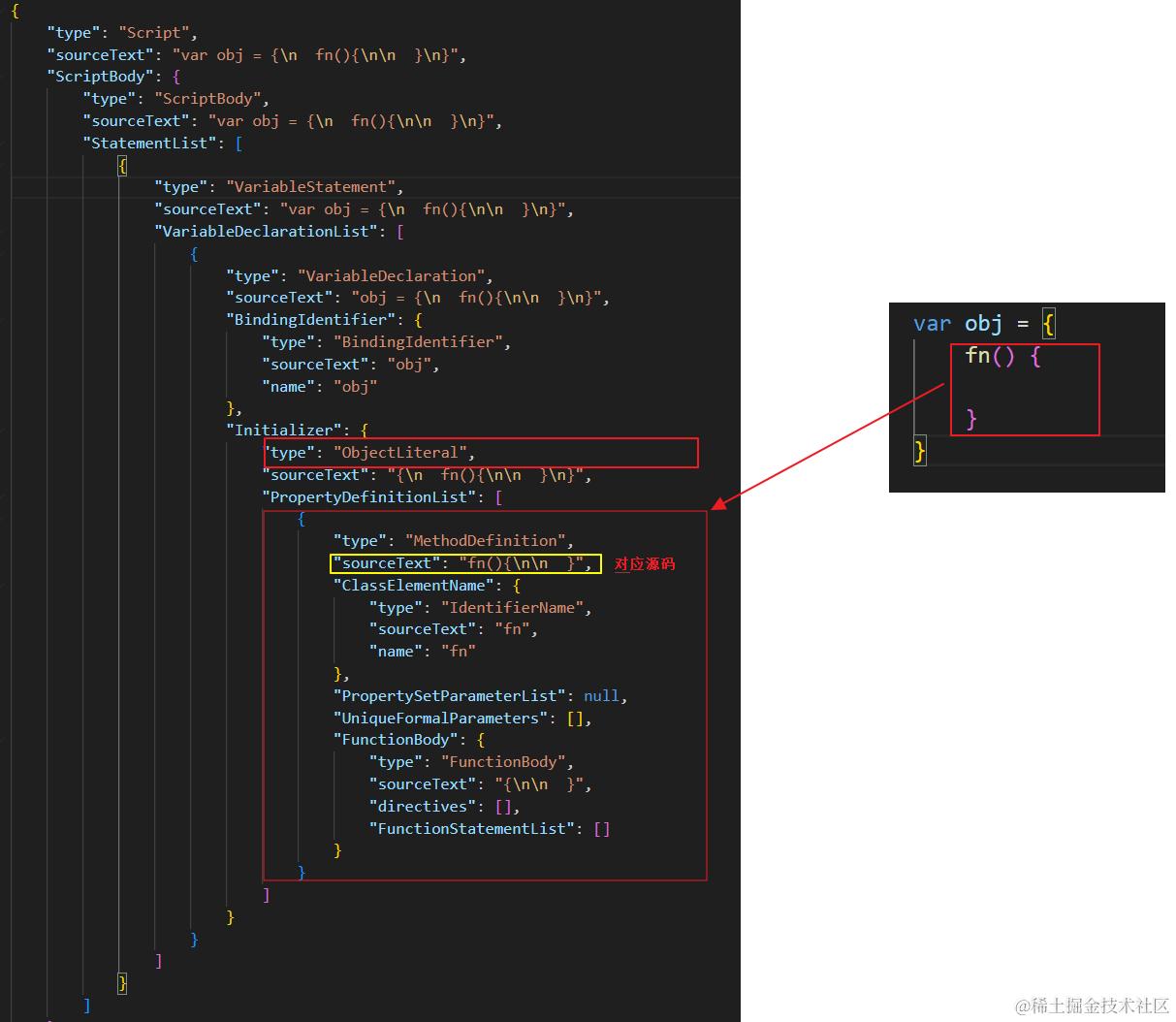Click the "FunctionBody": { key line

click(409, 741)
